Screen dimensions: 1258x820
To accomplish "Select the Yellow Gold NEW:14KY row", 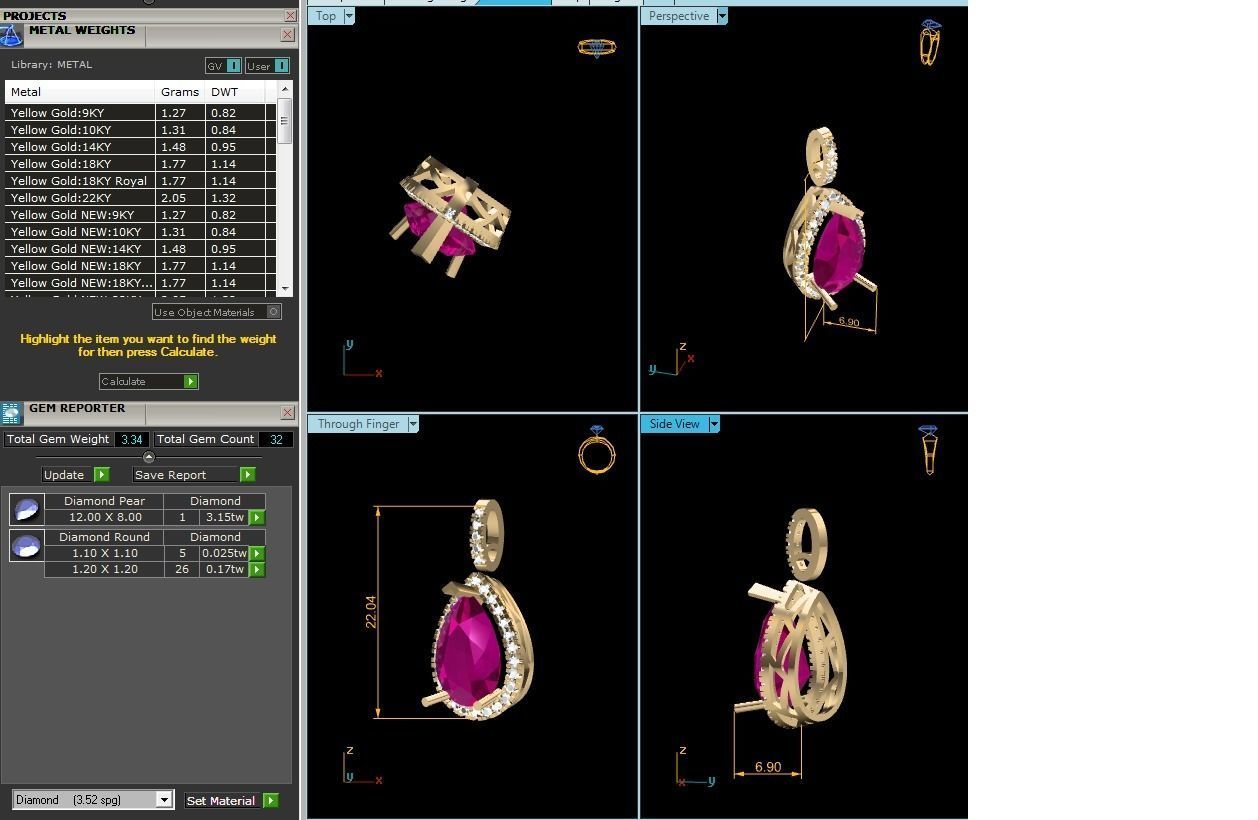I will (140, 249).
